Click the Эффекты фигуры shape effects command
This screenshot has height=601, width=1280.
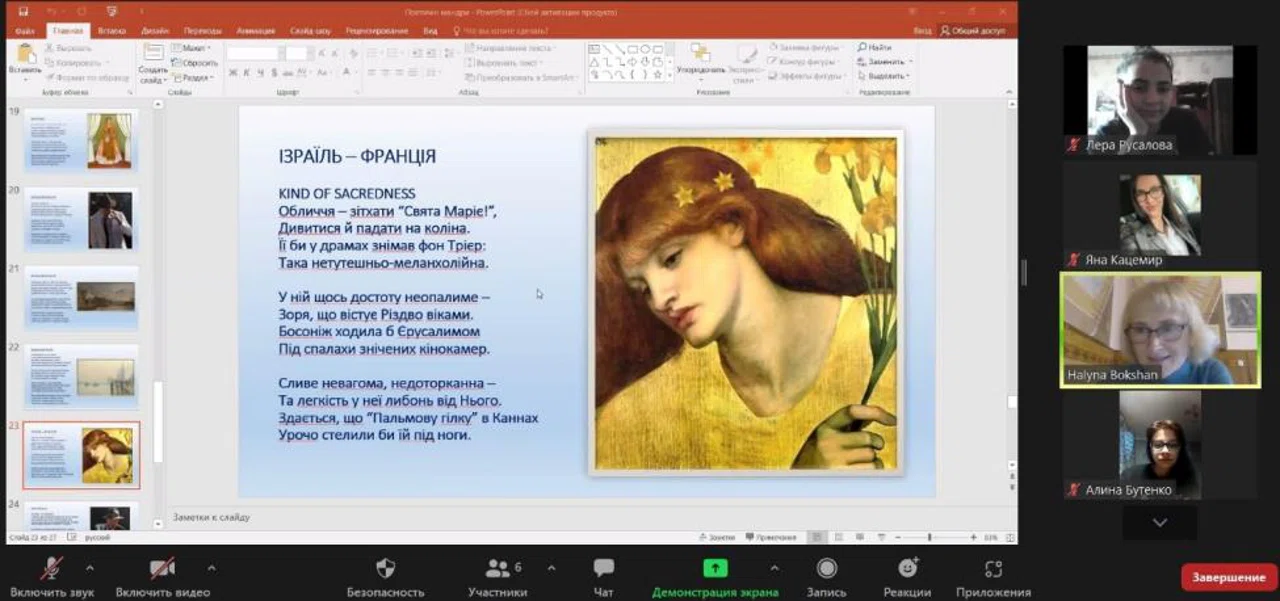click(804, 75)
